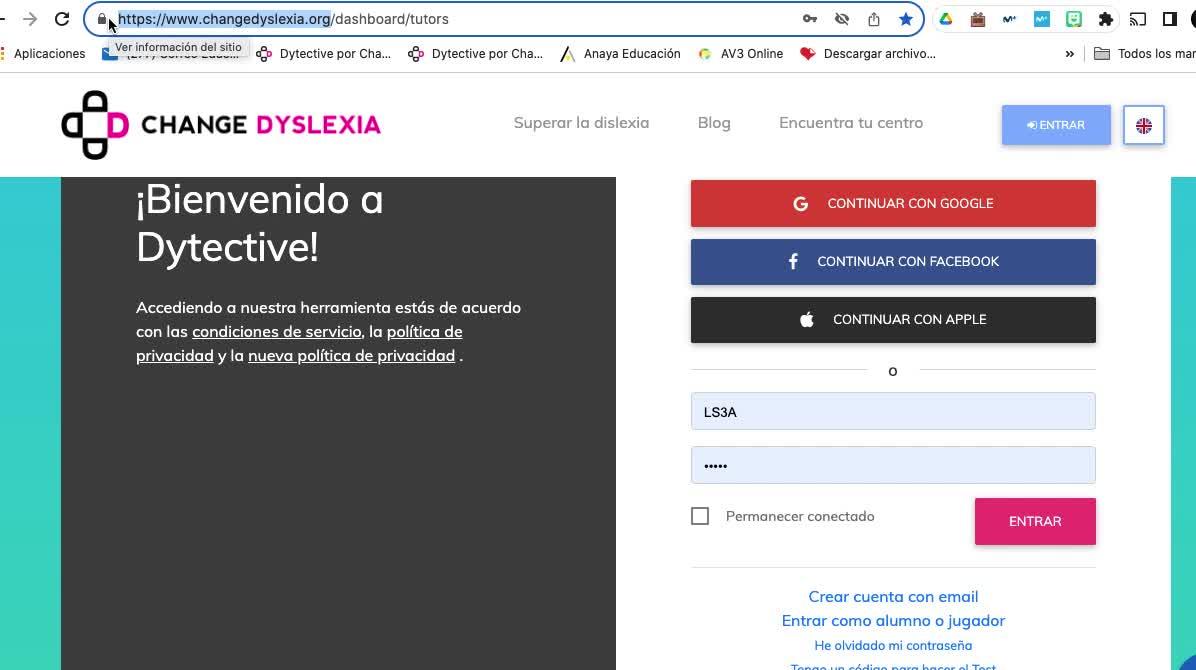Click the briefcase extension icon
The image size is (1196, 670).
978,19
